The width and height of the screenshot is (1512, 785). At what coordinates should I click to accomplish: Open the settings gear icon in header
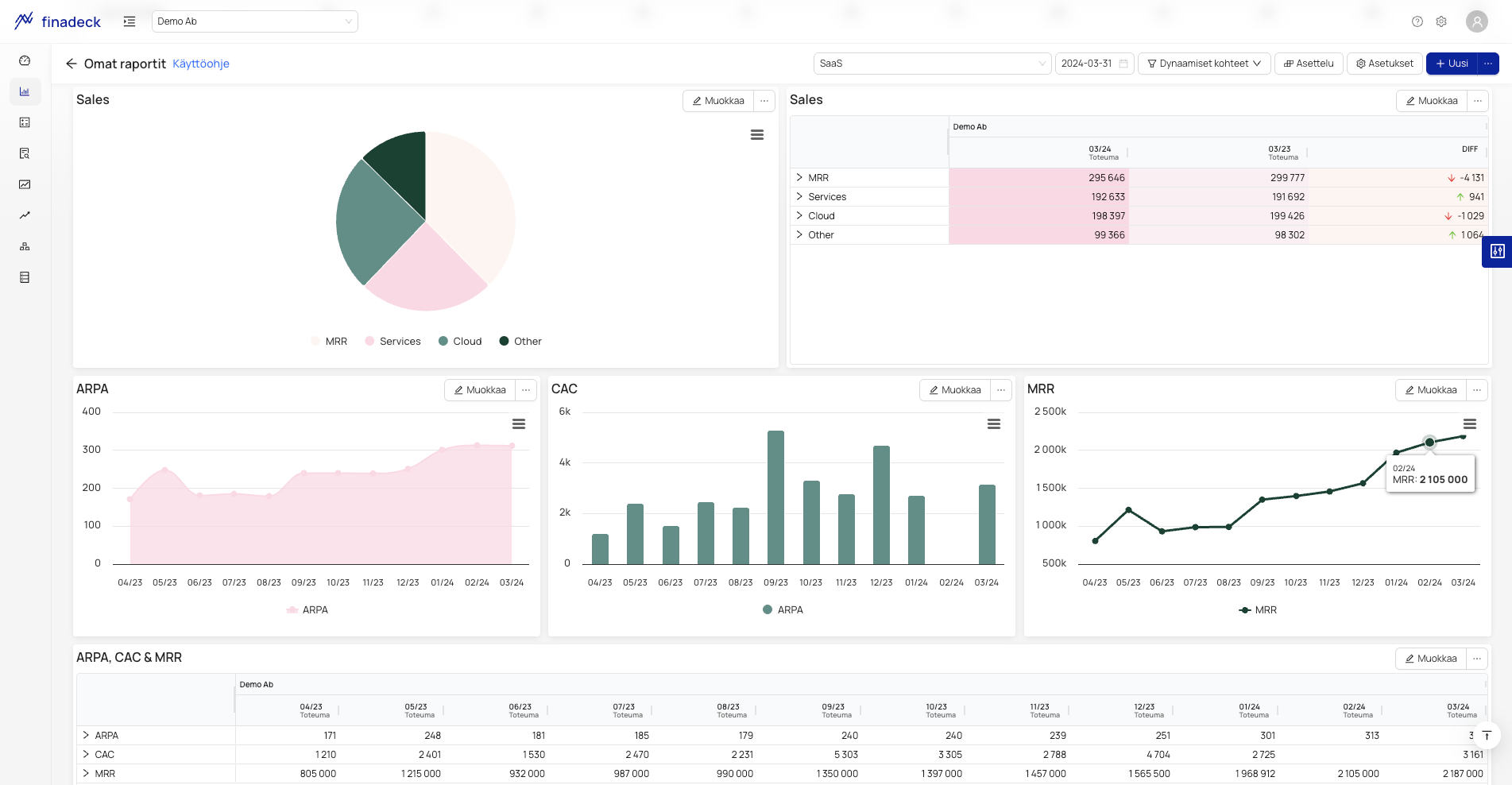(1440, 21)
